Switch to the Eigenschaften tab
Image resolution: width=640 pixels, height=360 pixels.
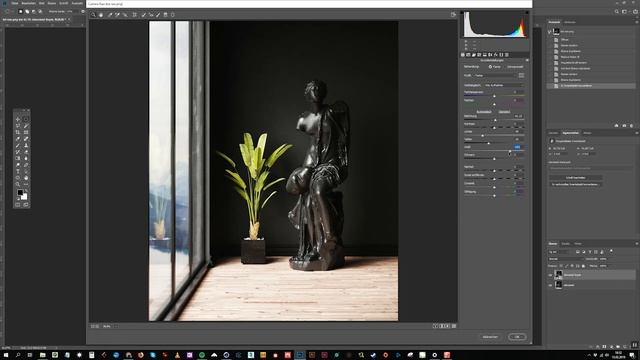pyautogui.click(x=570, y=133)
